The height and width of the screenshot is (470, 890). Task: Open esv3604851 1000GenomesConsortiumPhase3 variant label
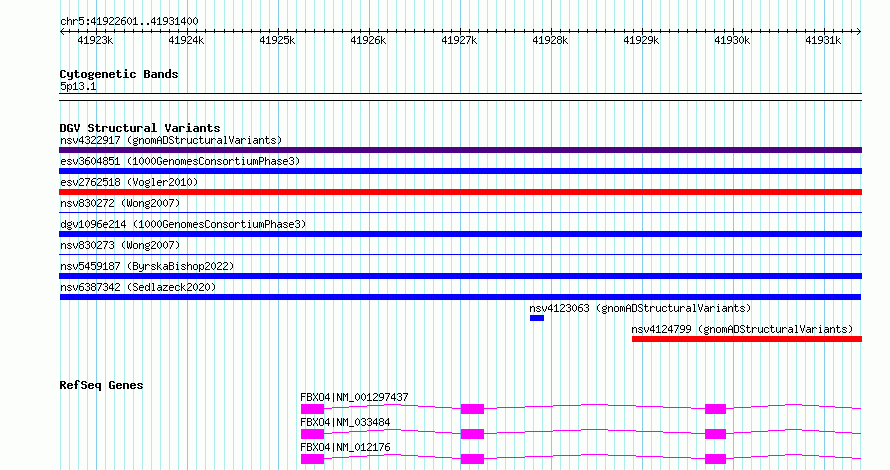180,161
